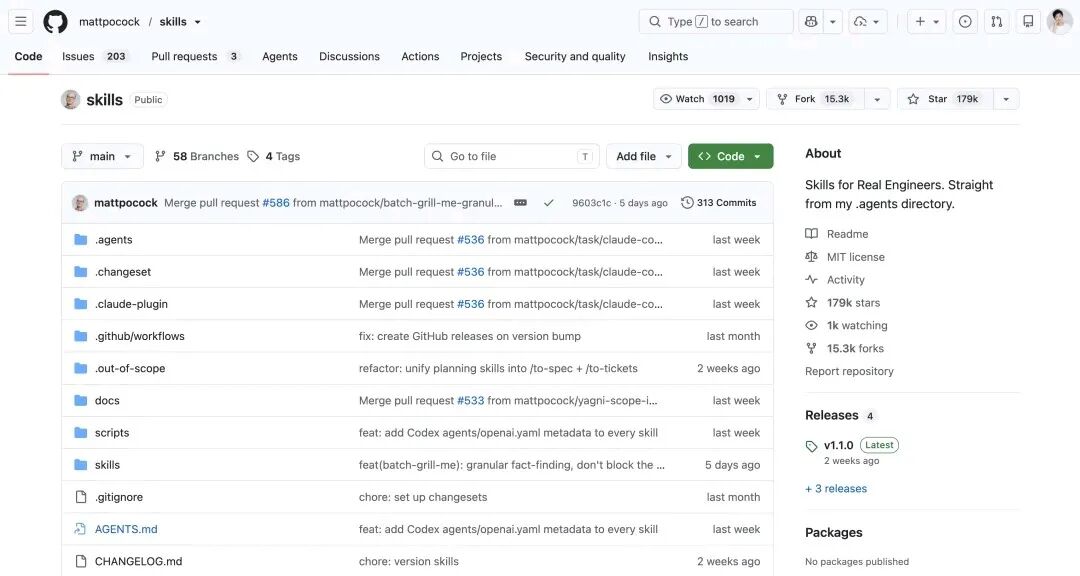
Task: Open the .claude-plugin folder
Action: pos(131,304)
